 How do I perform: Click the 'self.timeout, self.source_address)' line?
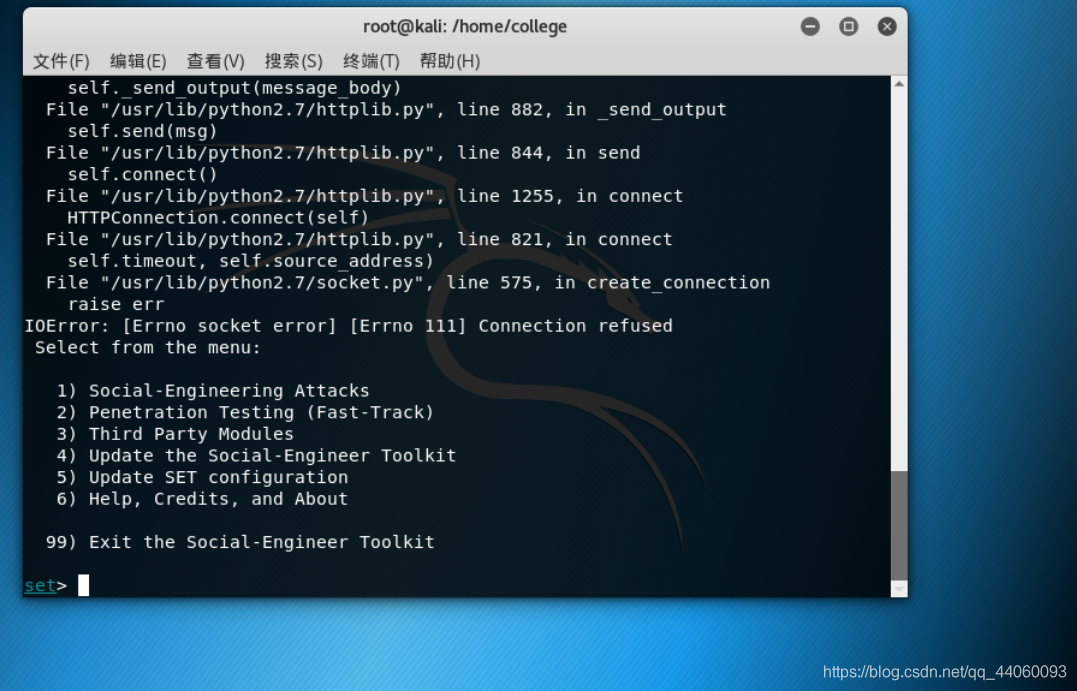tap(251, 261)
